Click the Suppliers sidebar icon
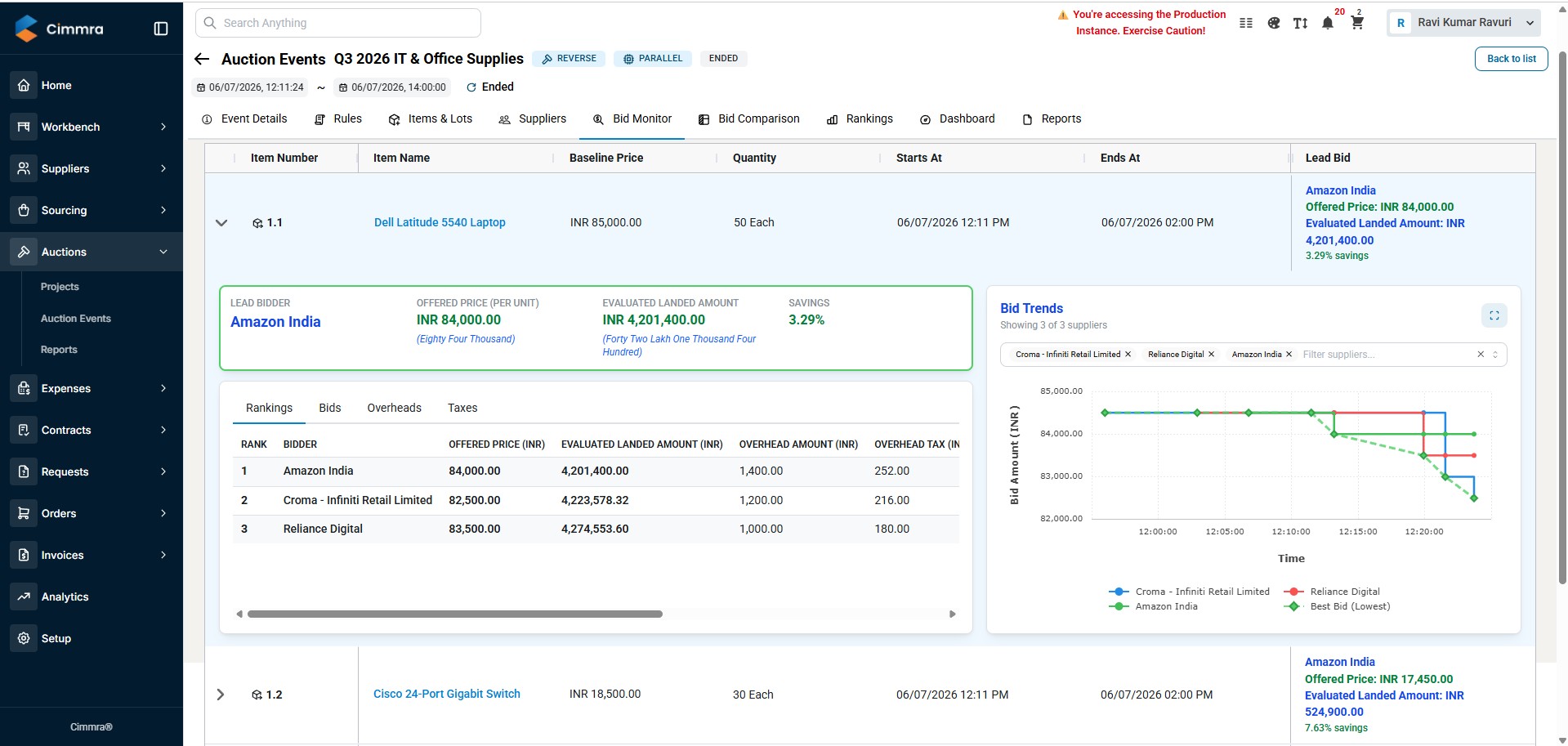 24,168
